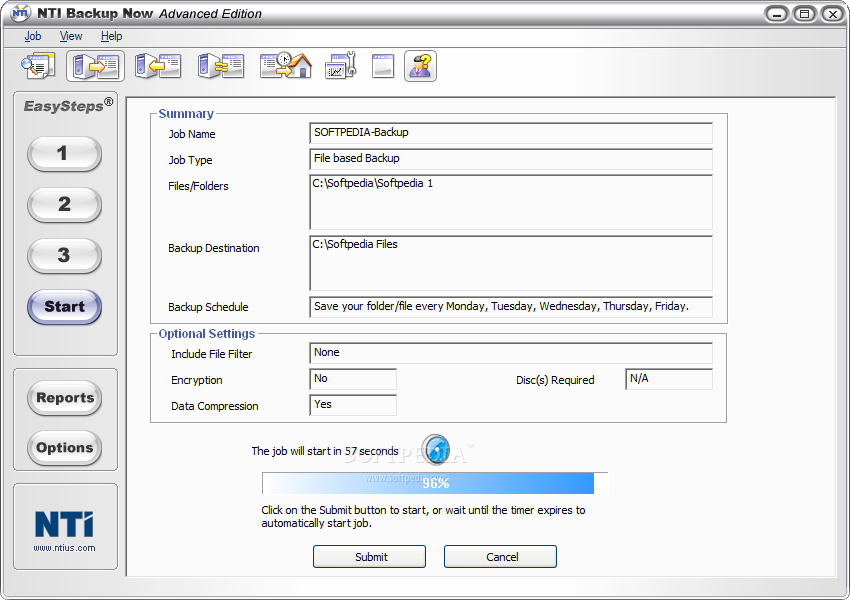Viewport: 851px width, 601px height.
Task: Maximize the NTI Backup Now window
Action: tap(804, 14)
